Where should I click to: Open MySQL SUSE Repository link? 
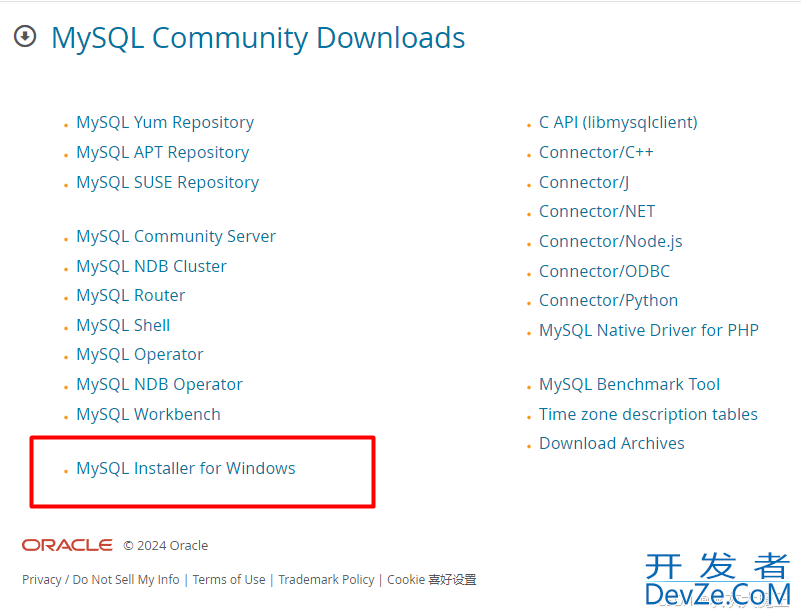[168, 183]
